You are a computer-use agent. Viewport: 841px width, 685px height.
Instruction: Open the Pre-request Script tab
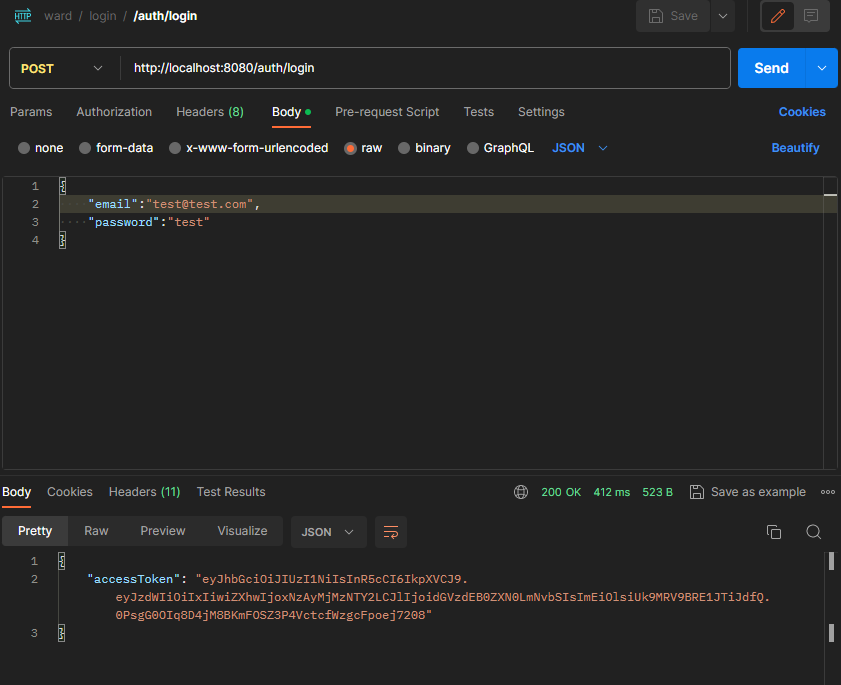[x=387, y=112]
